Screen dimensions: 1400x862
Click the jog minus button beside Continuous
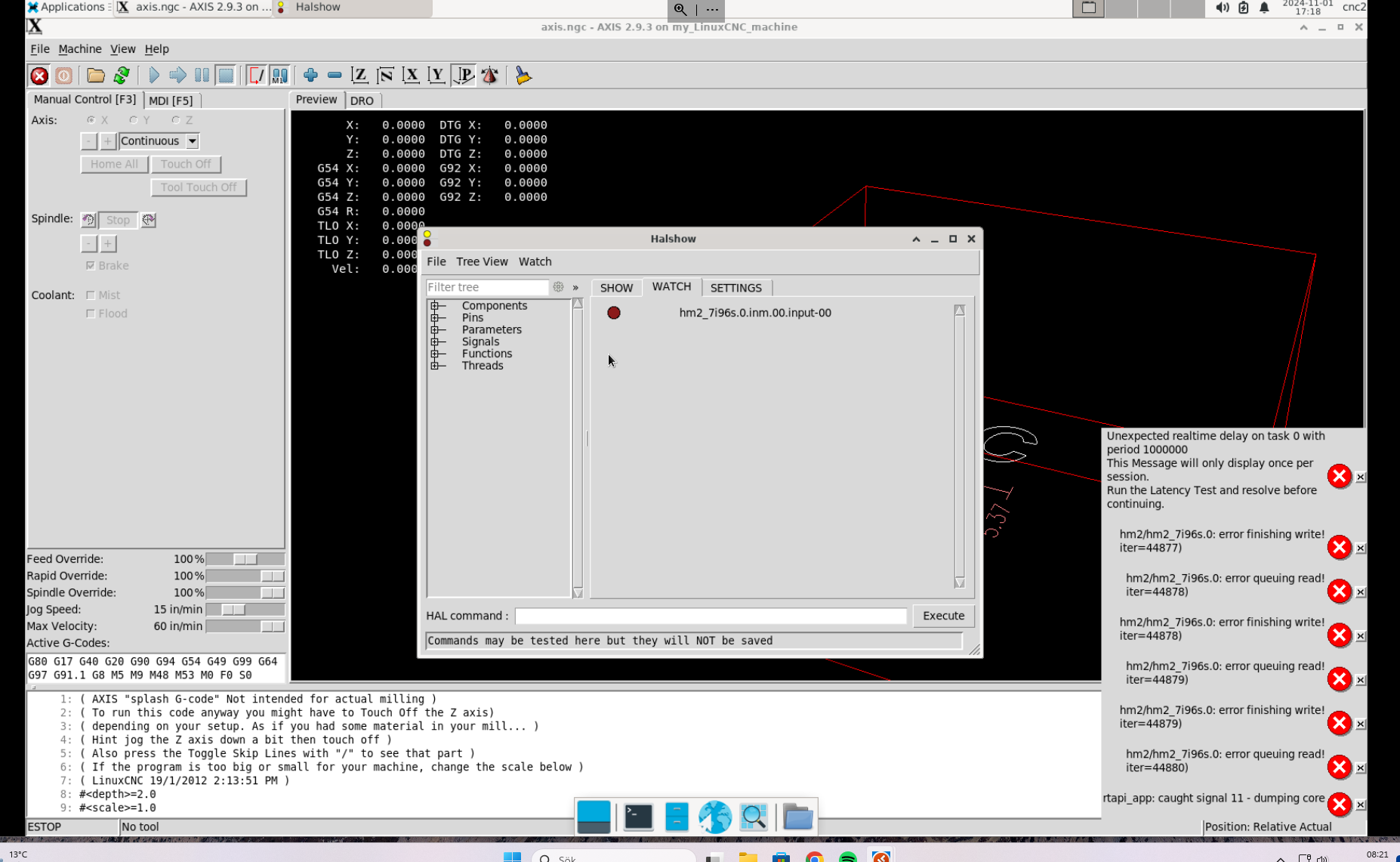(x=88, y=141)
